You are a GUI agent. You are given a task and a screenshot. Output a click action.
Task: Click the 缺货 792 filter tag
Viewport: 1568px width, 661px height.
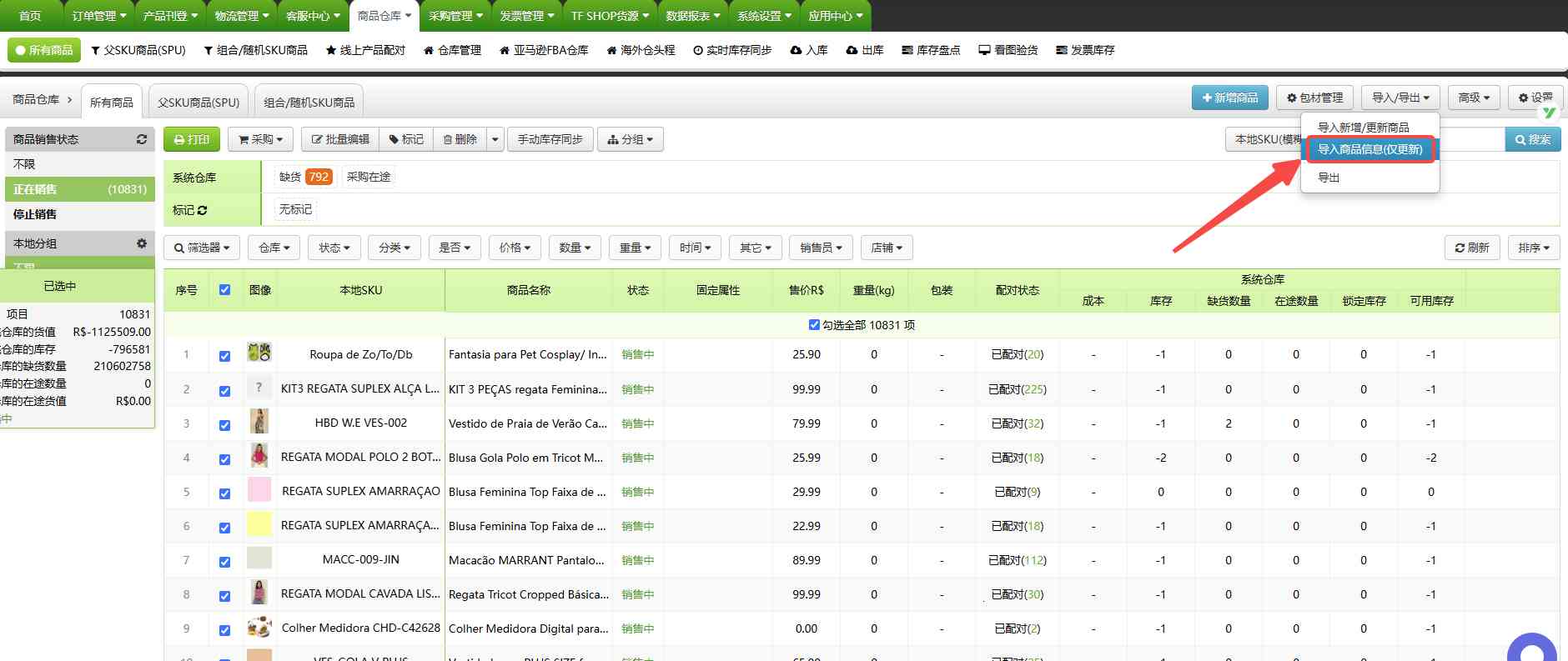[x=305, y=177]
